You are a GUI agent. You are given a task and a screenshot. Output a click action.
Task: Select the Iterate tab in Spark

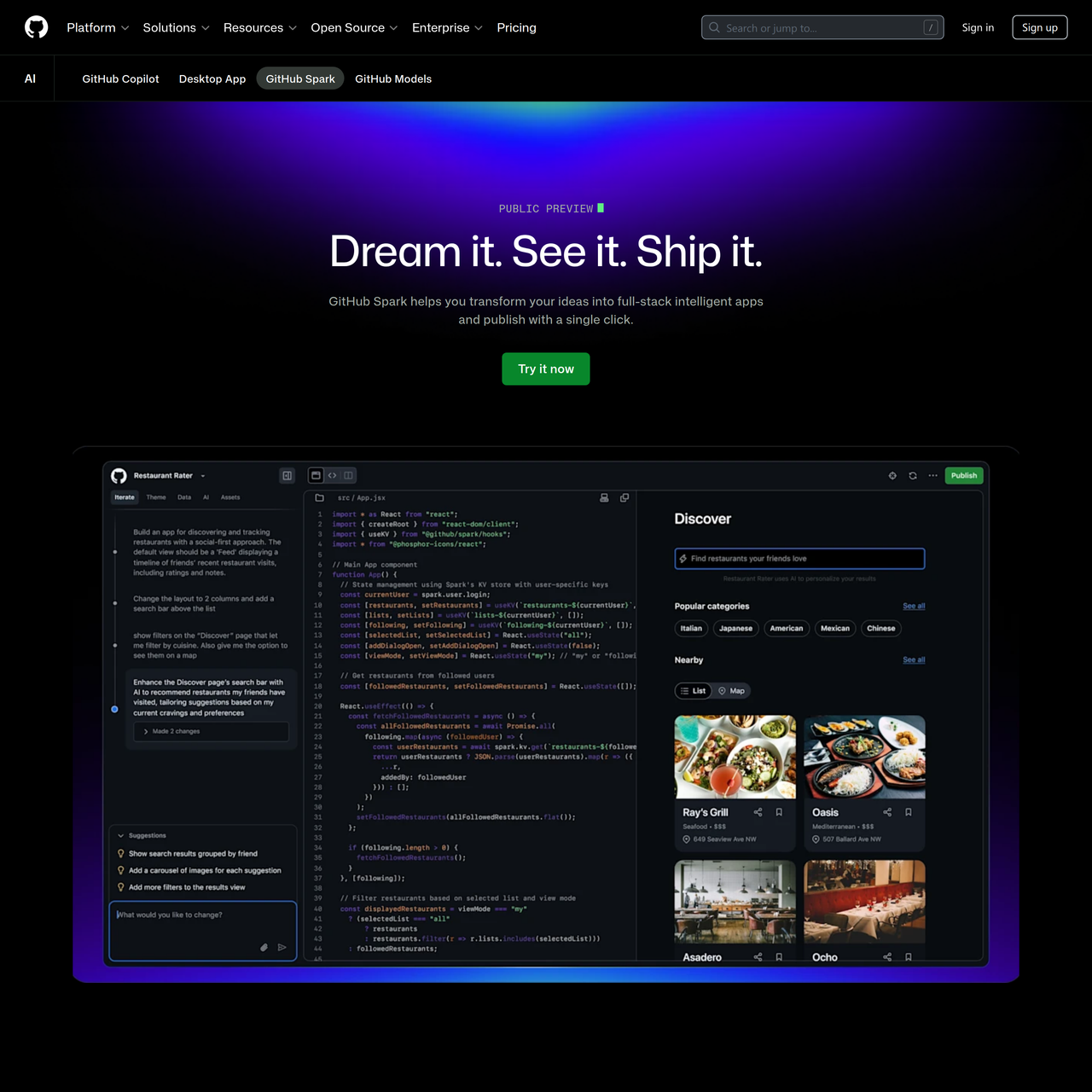[x=125, y=497]
